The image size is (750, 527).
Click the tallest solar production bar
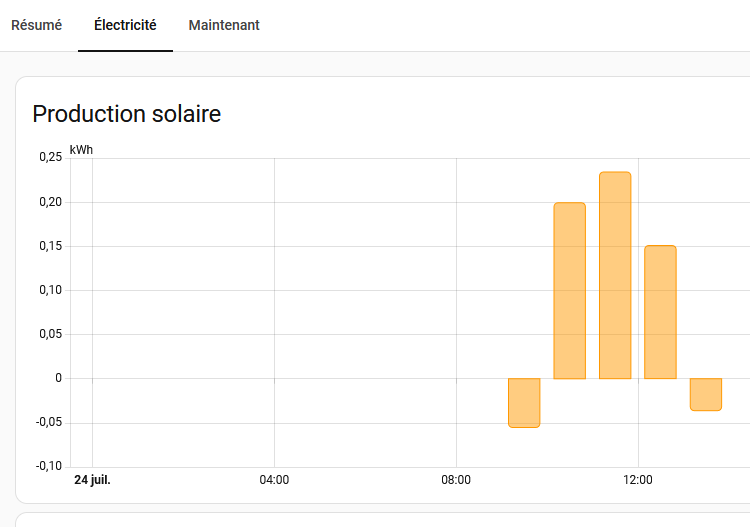615,275
